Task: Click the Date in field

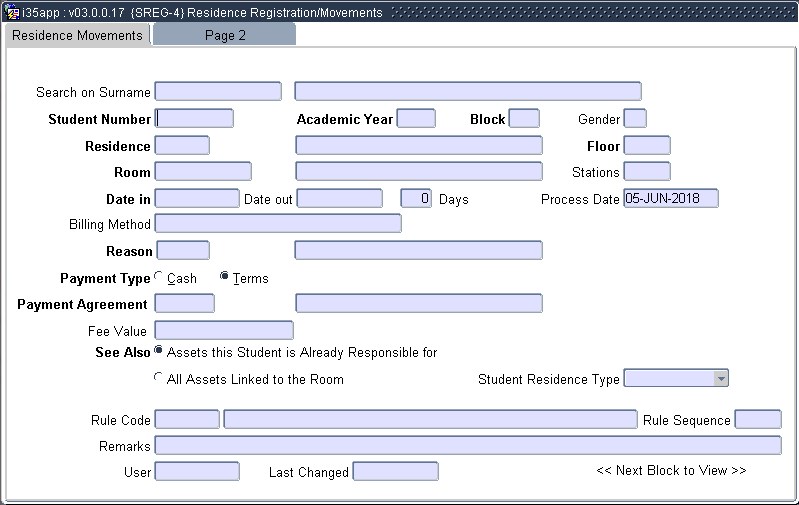Action: pos(197,198)
